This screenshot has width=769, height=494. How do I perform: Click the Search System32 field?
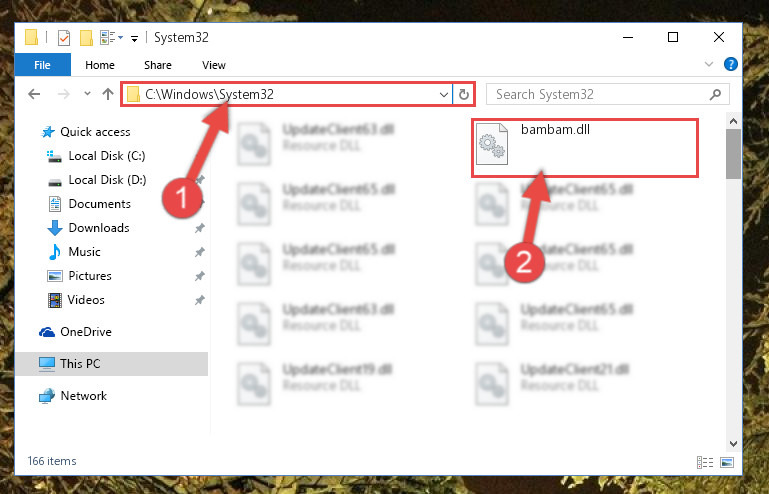coord(607,94)
